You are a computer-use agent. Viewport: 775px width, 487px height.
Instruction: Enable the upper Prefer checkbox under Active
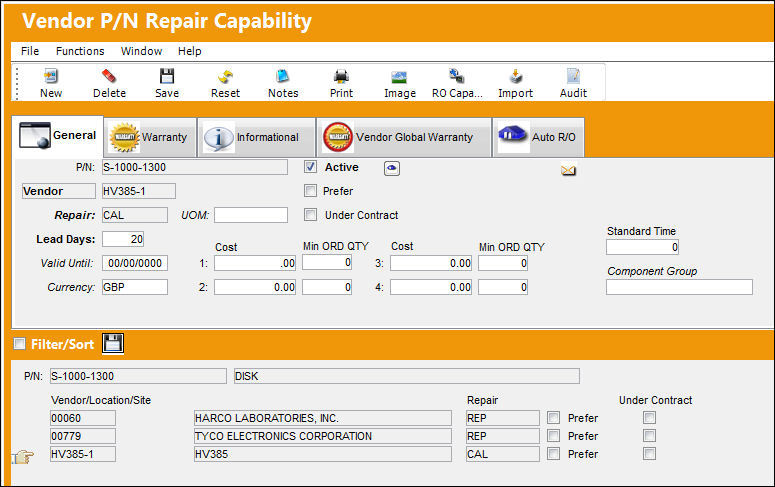pyautogui.click(x=310, y=191)
